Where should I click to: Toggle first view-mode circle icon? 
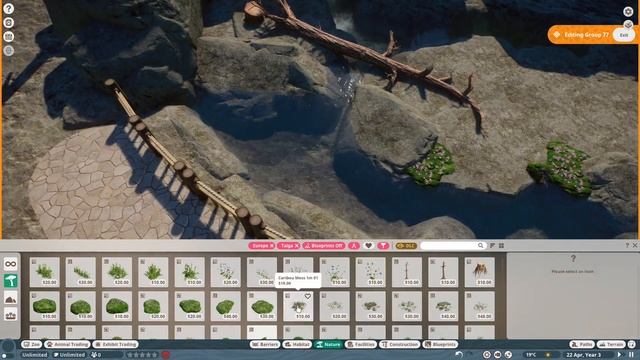click(x=487, y=355)
